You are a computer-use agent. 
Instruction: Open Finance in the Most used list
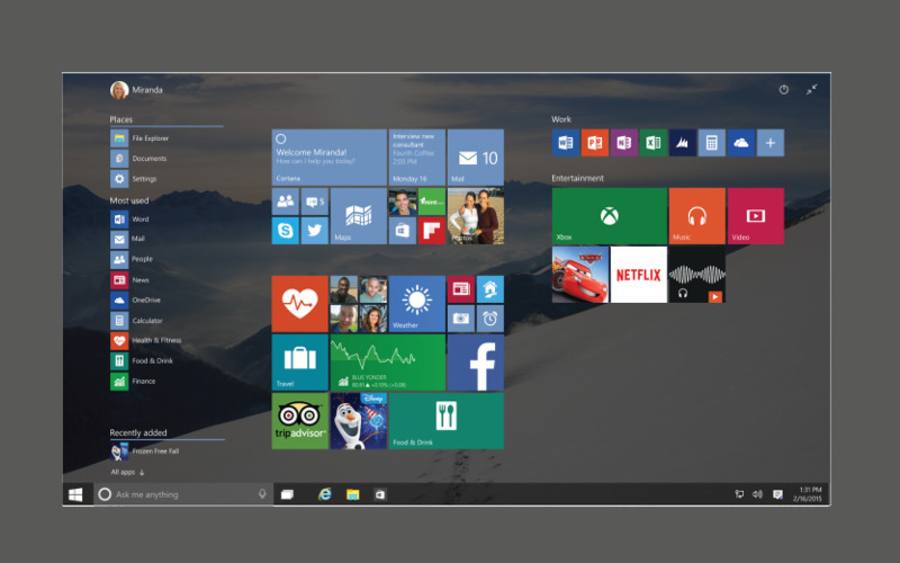[x=133, y=381]
